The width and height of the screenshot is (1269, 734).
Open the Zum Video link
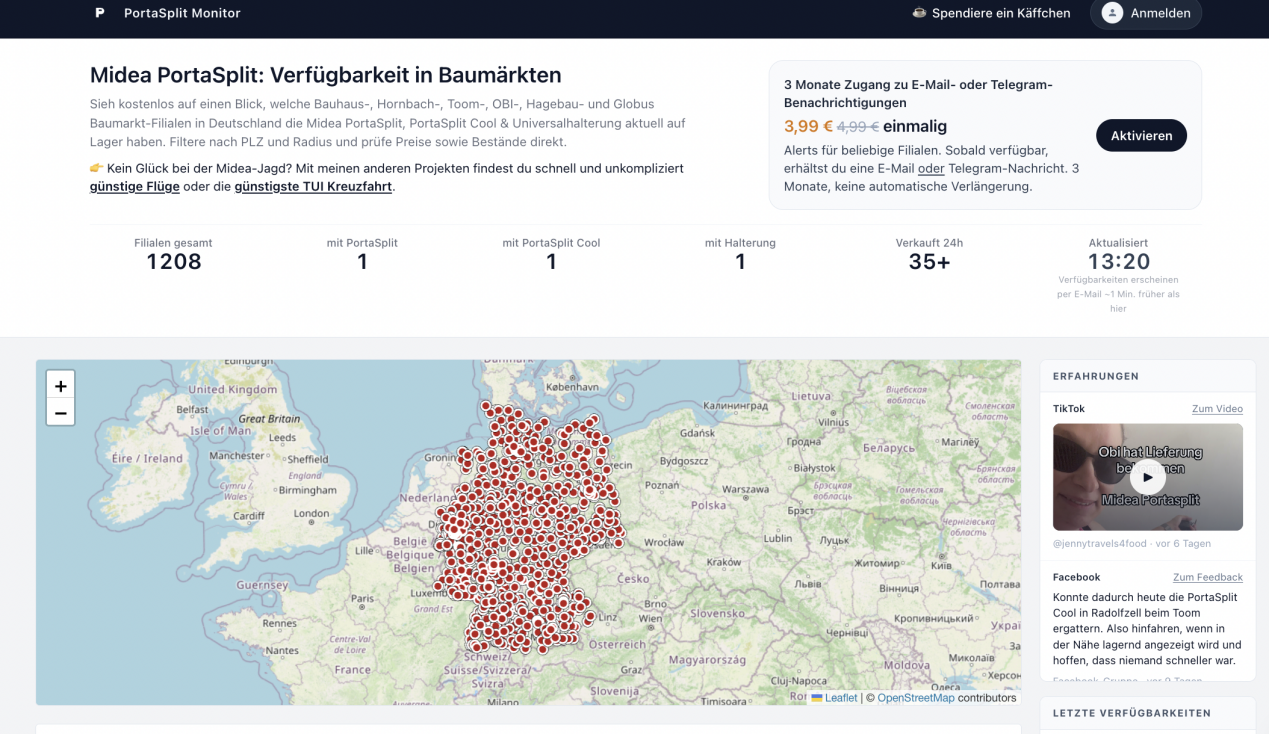[x=1217, y=409]
